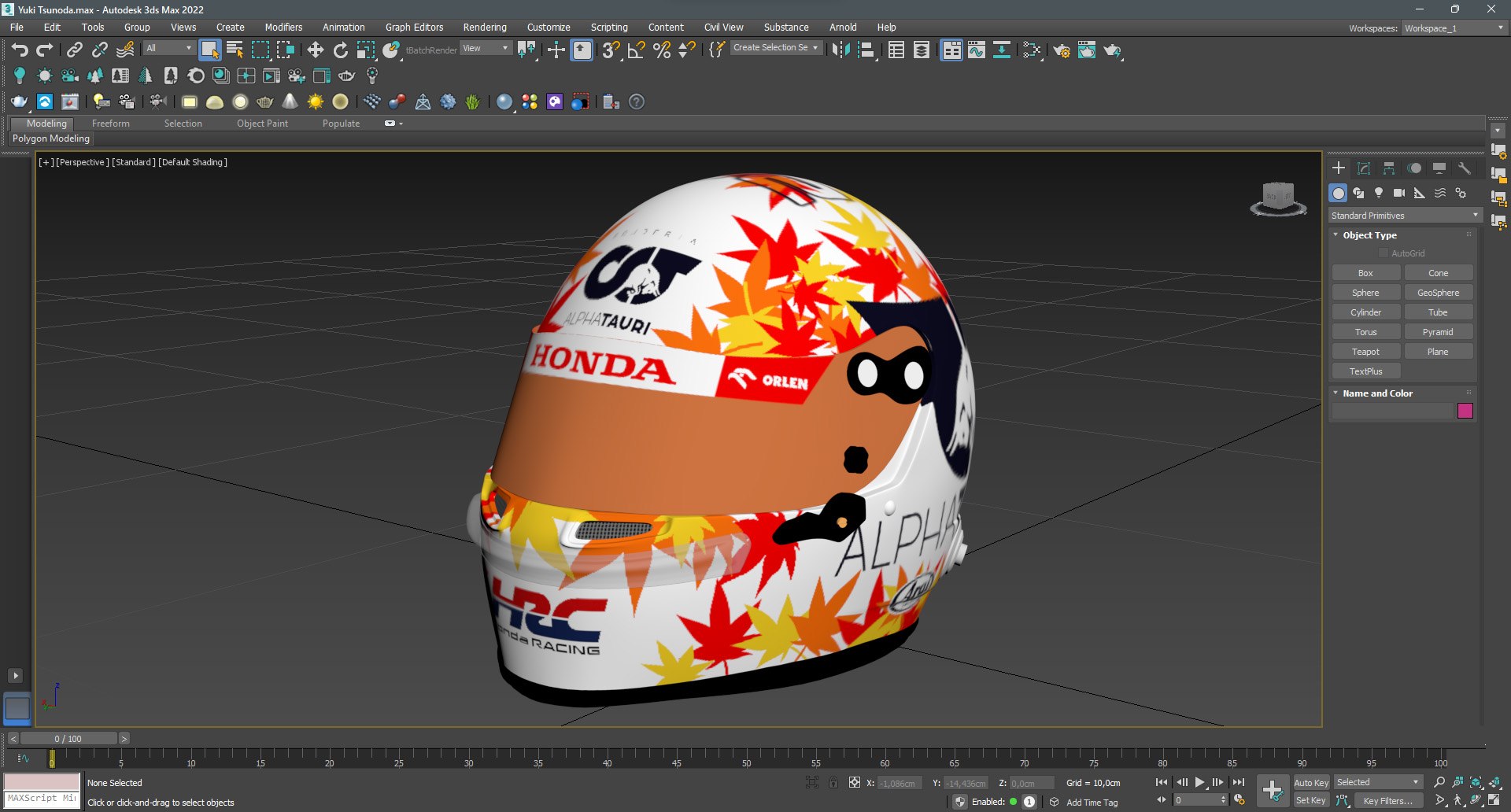Viewport: 1511px width, 812px height.
Task: Play the animation
Action: 1199,782
